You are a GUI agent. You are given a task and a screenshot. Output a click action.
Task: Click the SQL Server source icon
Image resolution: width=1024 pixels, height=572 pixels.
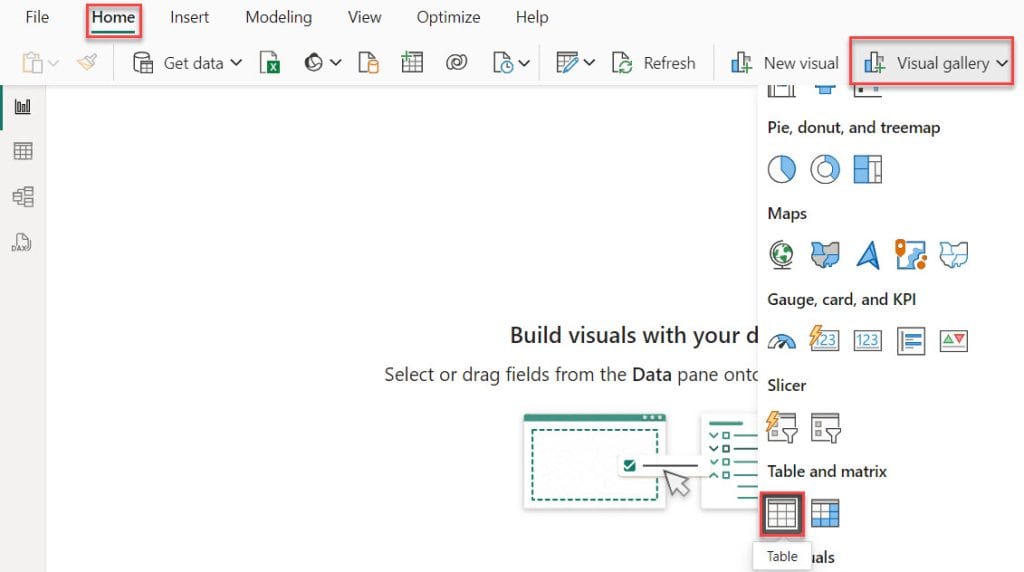pos(368,63)
